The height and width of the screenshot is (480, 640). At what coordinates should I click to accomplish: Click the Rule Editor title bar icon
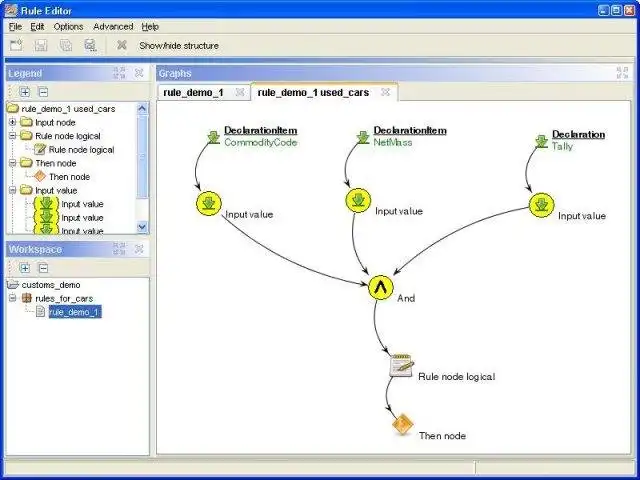pyautogui.click(x=11, y=10)
